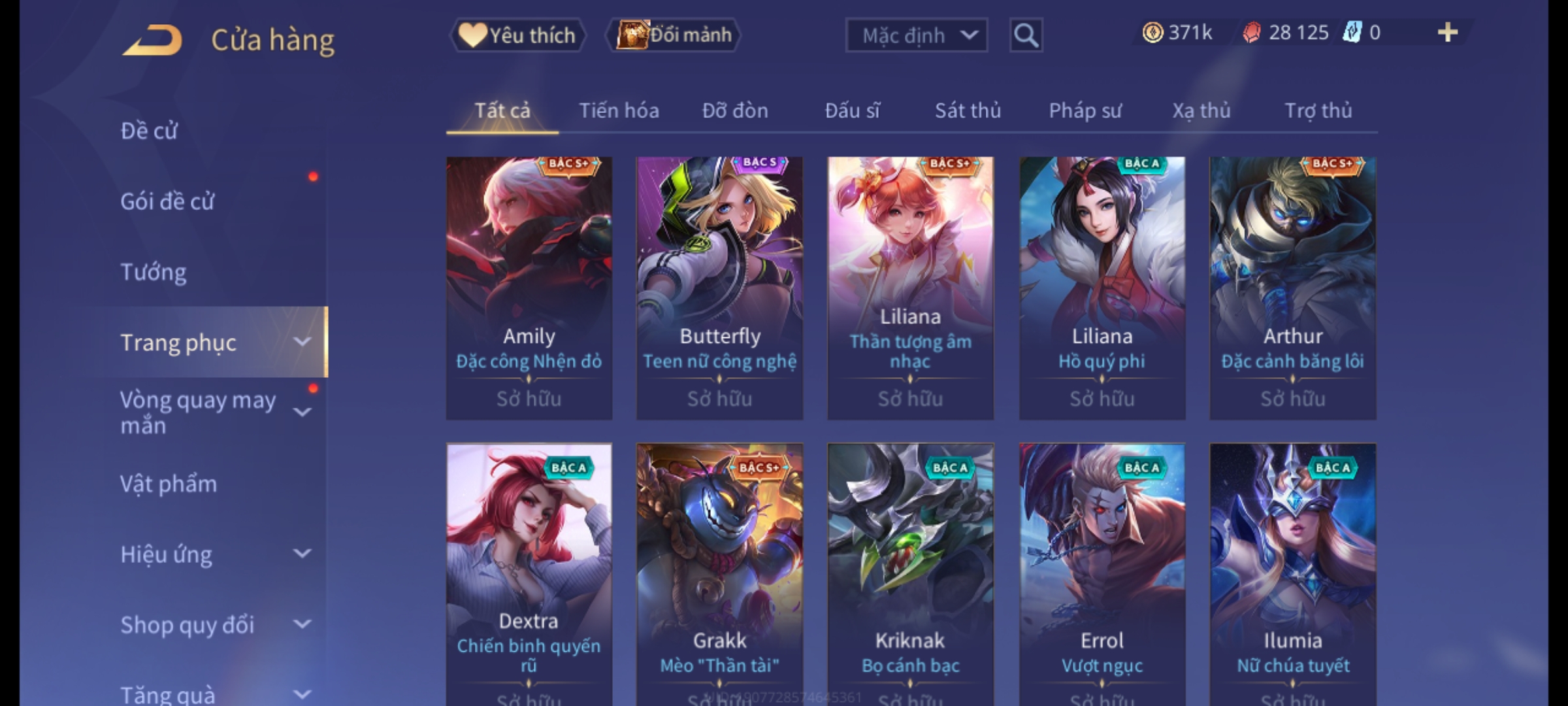Open the search magnifier icon
The height and width of the screenshot is (706, 1568).
click(x=1026, y=35)
